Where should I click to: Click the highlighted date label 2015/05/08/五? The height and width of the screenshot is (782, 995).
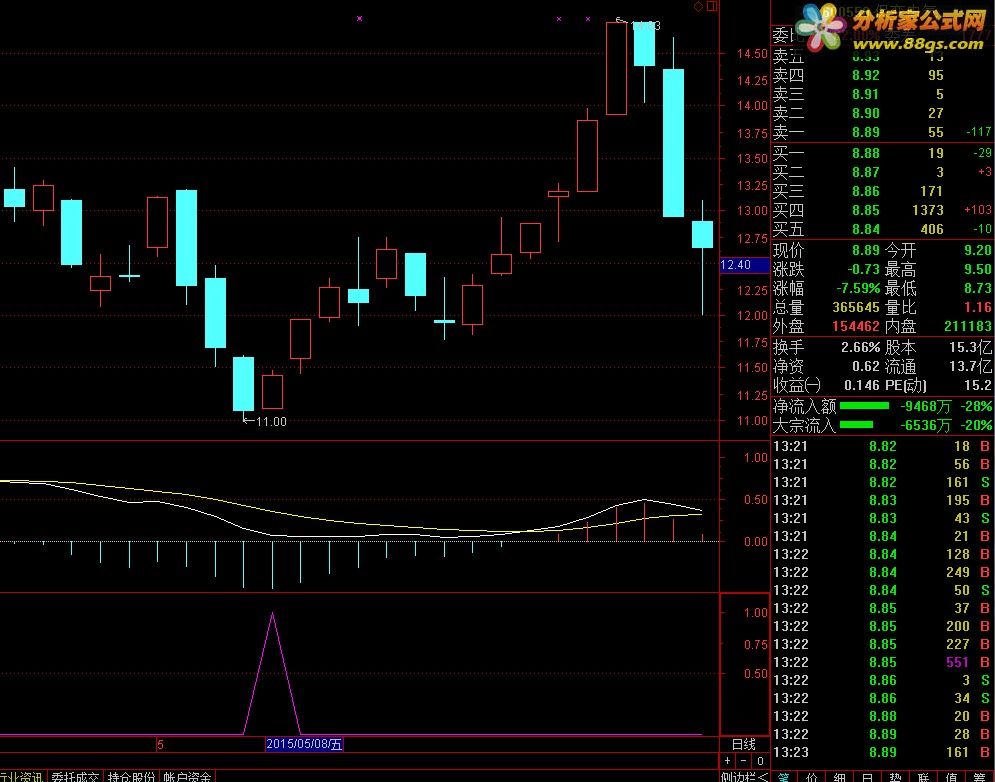pos(304,744)
